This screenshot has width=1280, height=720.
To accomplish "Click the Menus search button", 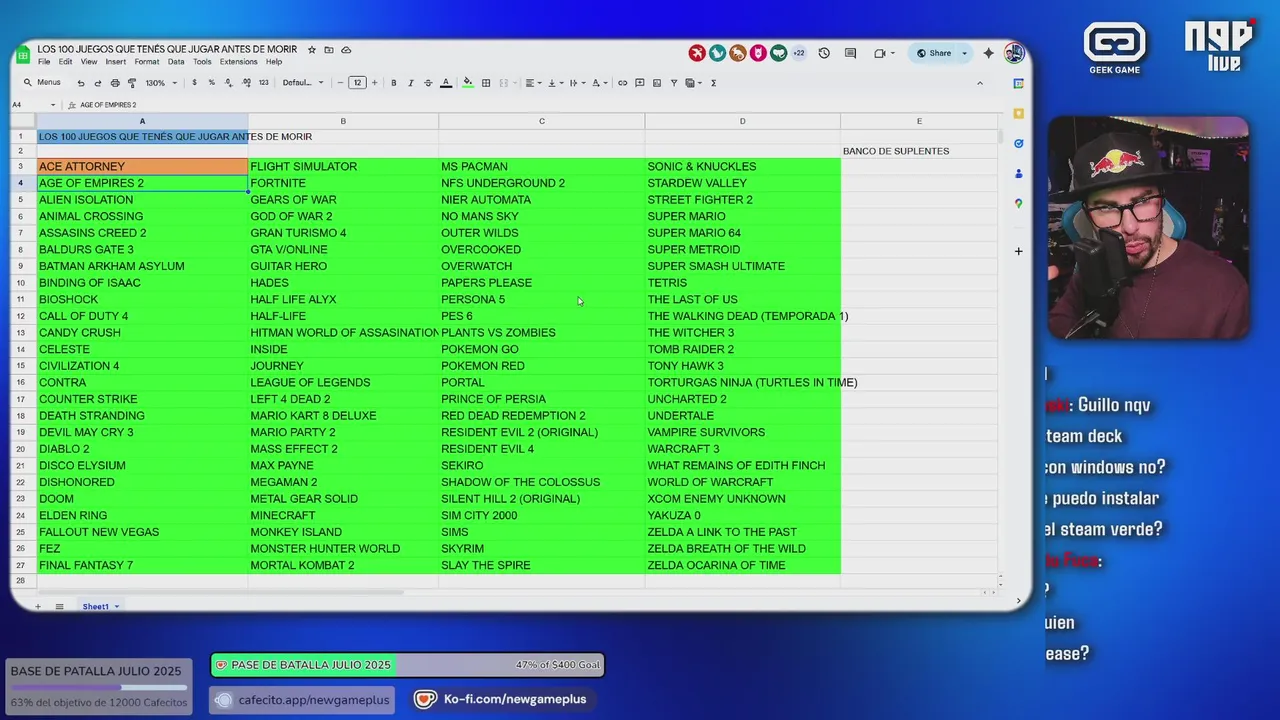I will click(42, 83).
